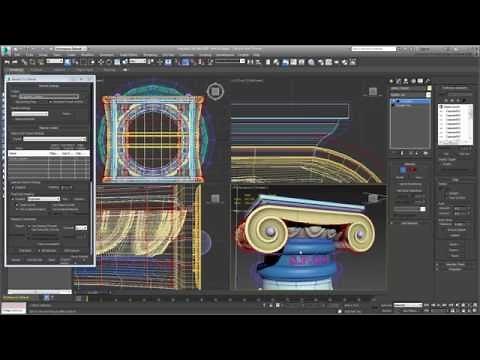Open the selection filter dropdown in toolbar
Screen dimensions: 480x360
pos(54,61)
